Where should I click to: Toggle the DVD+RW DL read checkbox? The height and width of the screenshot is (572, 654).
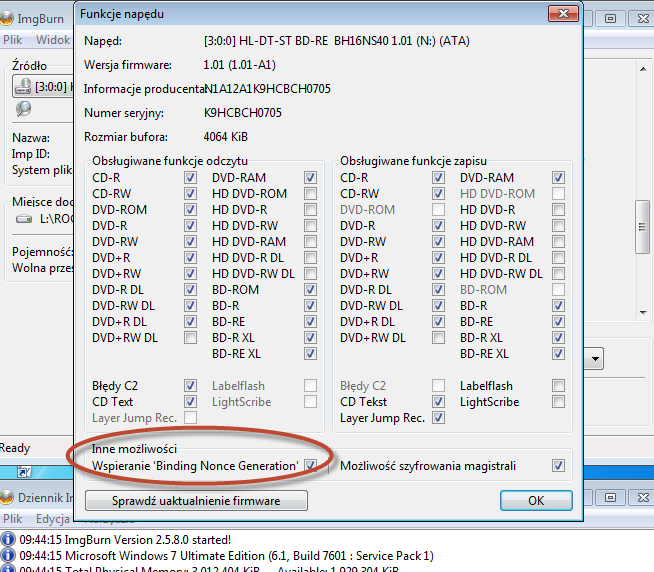point(190,338)
